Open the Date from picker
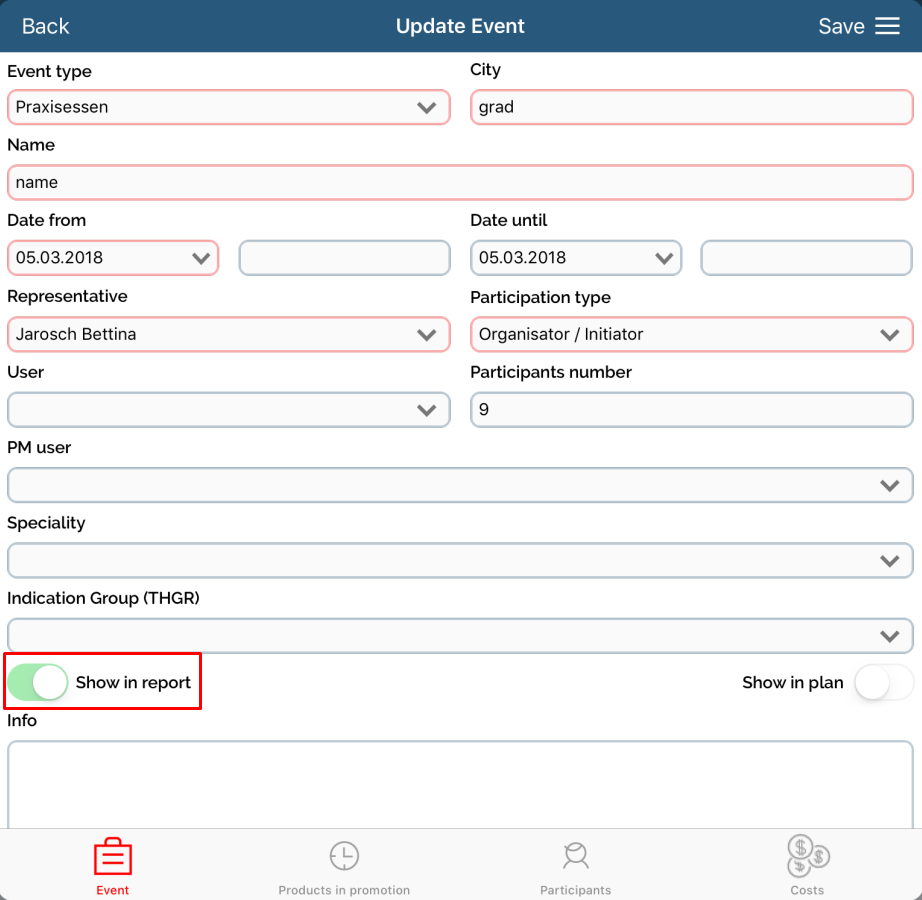 (113, 258)
